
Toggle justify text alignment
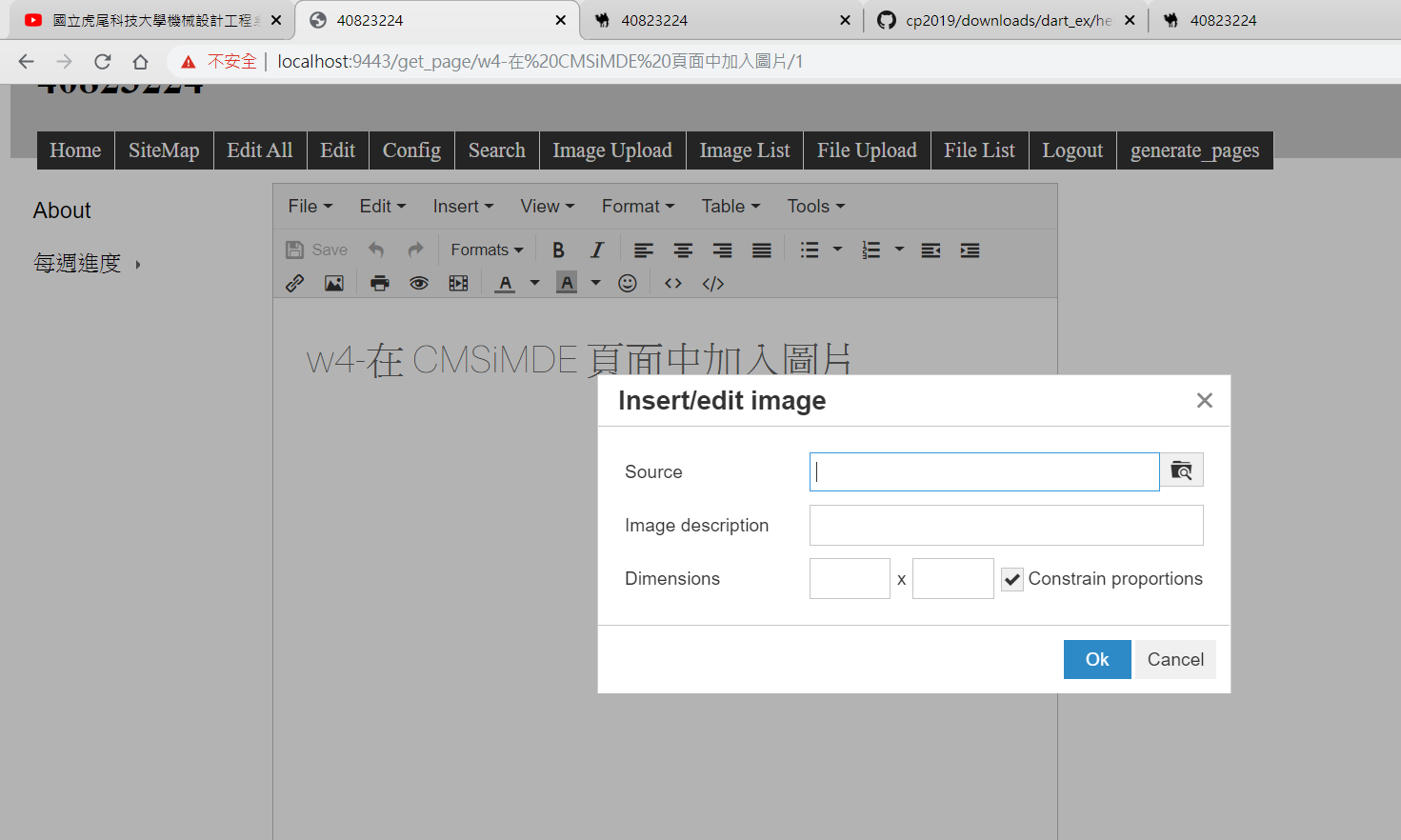pyautogui.click(x=761, y=250)
